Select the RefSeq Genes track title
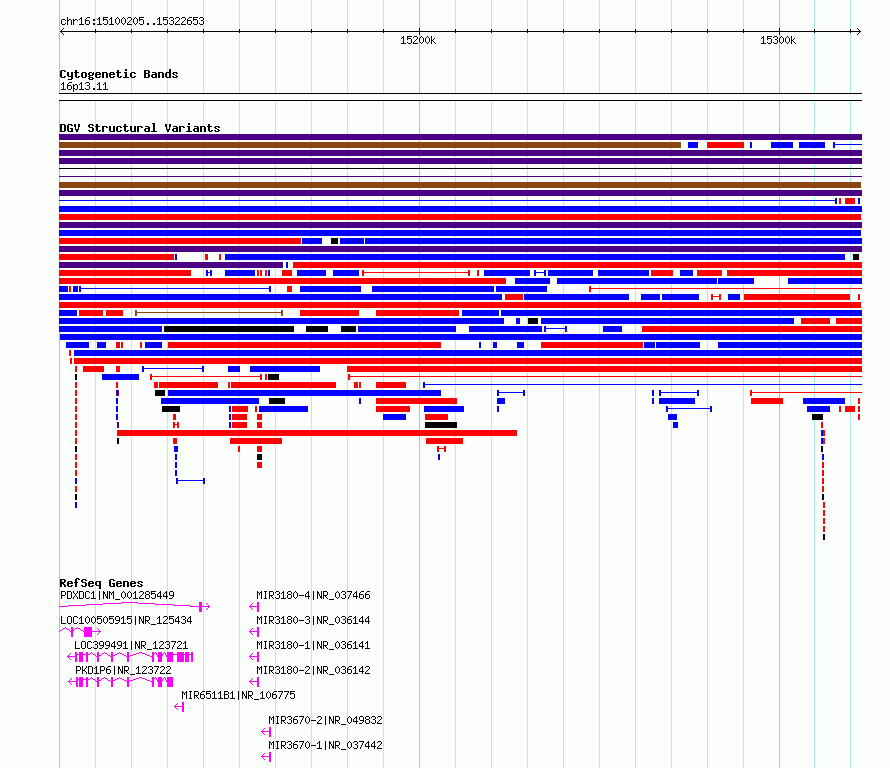890x768 pixels. click(x=101, y=583)
